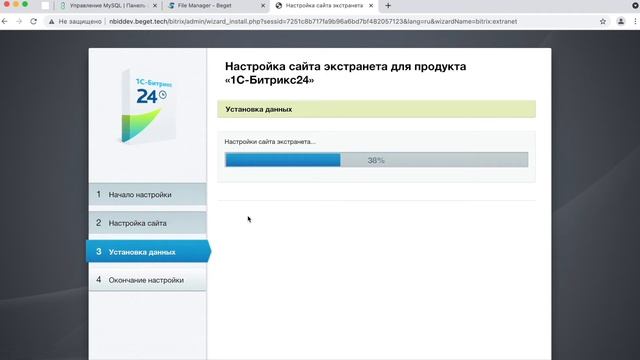This screenshot has height=360, width=640.
Task: Select the 'Настройка сайта экстранета' tab
Action: [324, 6]
